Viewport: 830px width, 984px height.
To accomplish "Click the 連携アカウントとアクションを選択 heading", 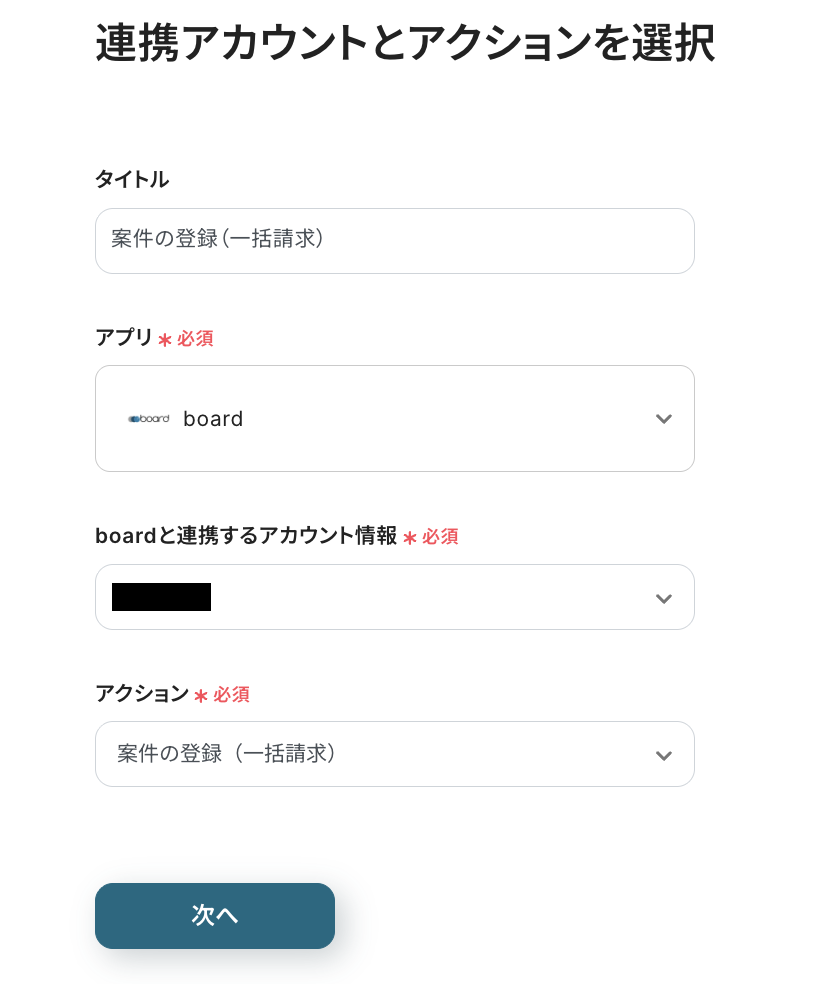I will pyautogui.click(x=405, y=44).
